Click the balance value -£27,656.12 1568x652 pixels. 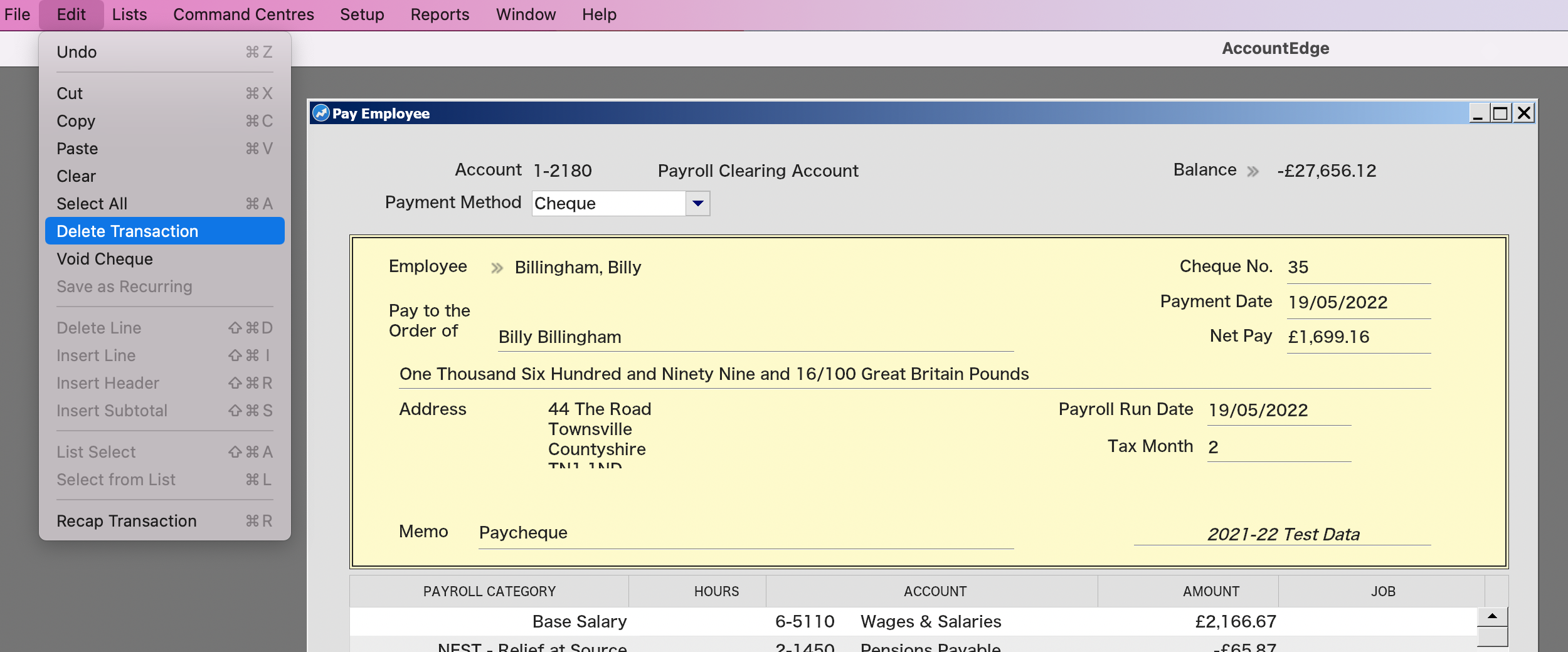tap(1327, 171)
